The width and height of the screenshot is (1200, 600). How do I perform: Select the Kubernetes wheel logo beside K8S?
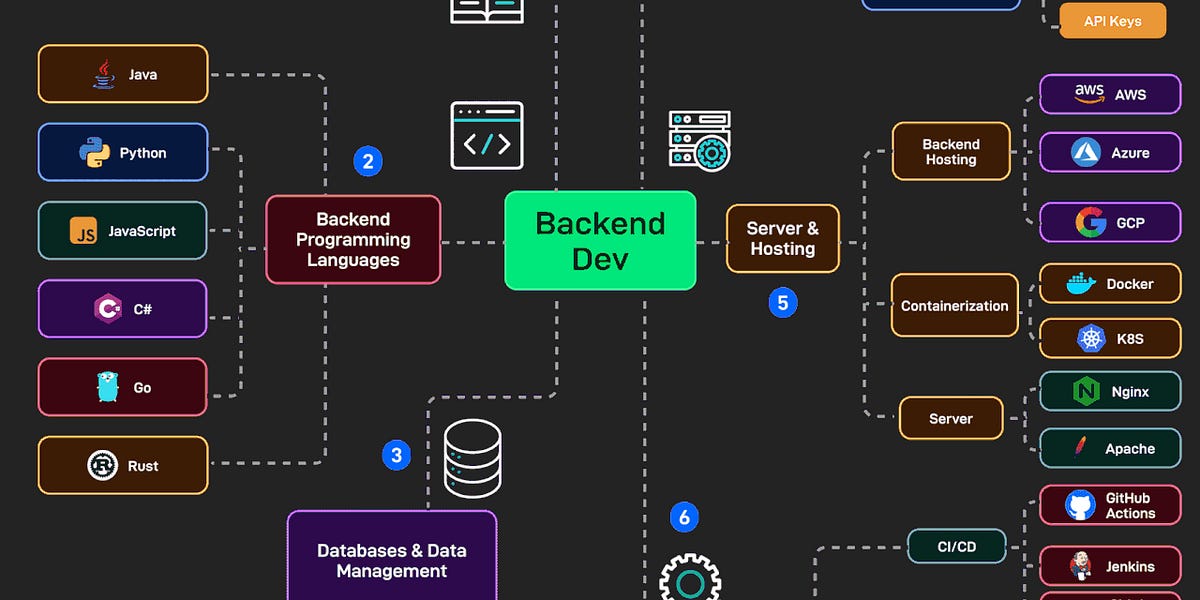point(1091,338)
